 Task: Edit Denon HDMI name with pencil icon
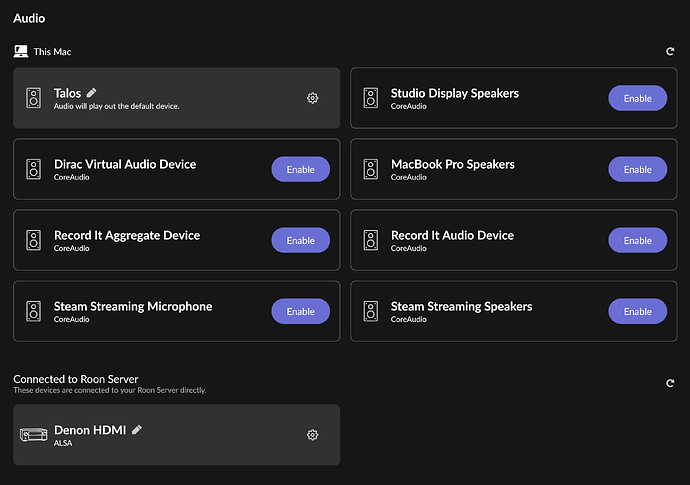[x=137, y=430]
